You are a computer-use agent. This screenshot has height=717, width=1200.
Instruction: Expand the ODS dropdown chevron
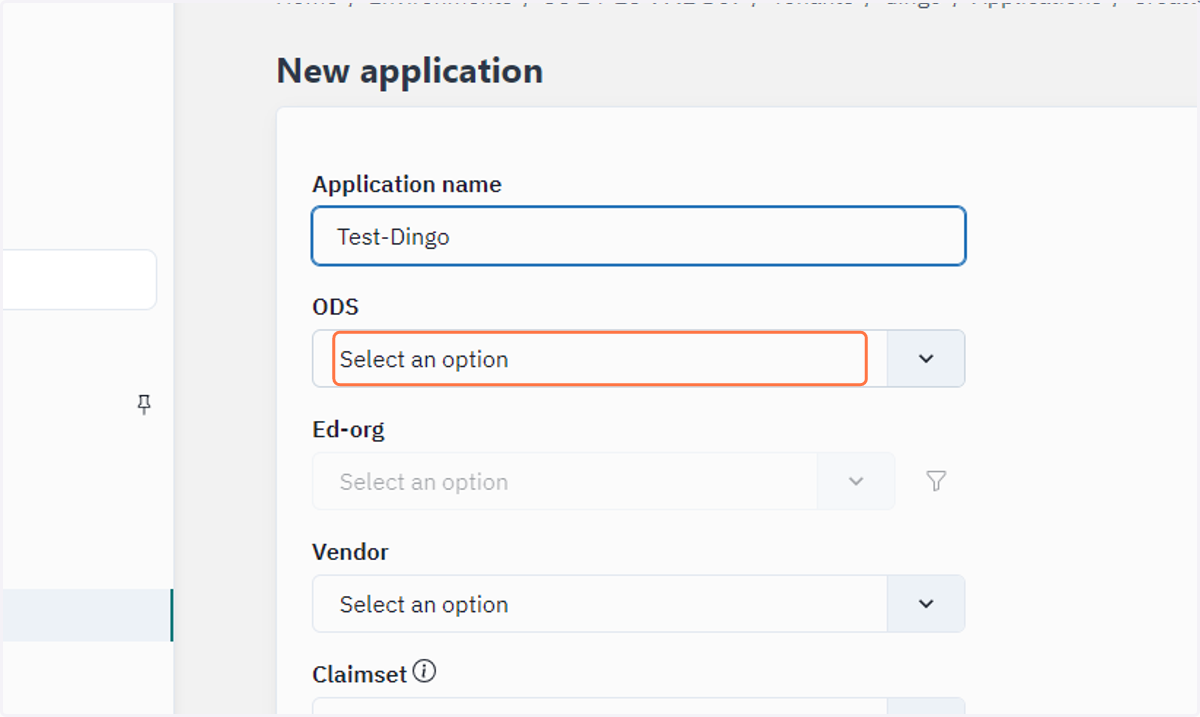tap(926, 359)
